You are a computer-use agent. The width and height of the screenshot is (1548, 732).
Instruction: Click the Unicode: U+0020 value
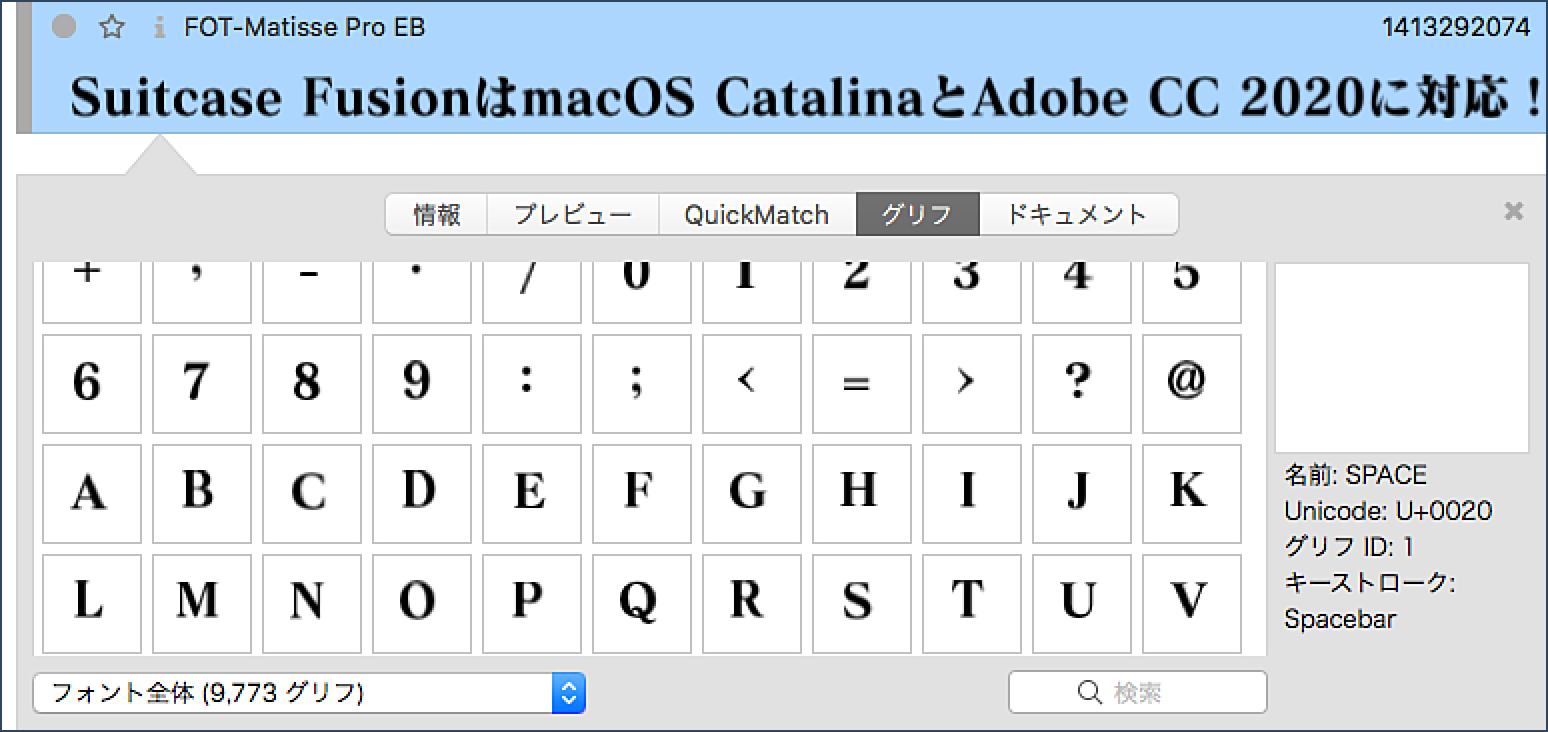click(x=1388, y=511)
